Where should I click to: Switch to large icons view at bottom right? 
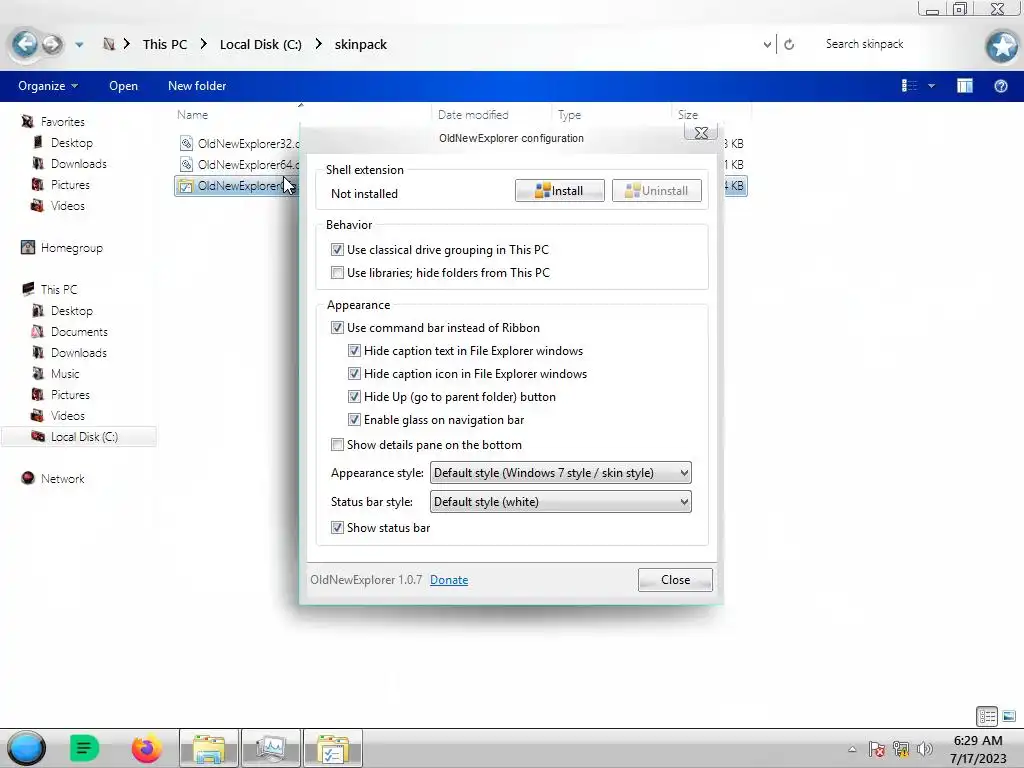tap(1009, 716)
